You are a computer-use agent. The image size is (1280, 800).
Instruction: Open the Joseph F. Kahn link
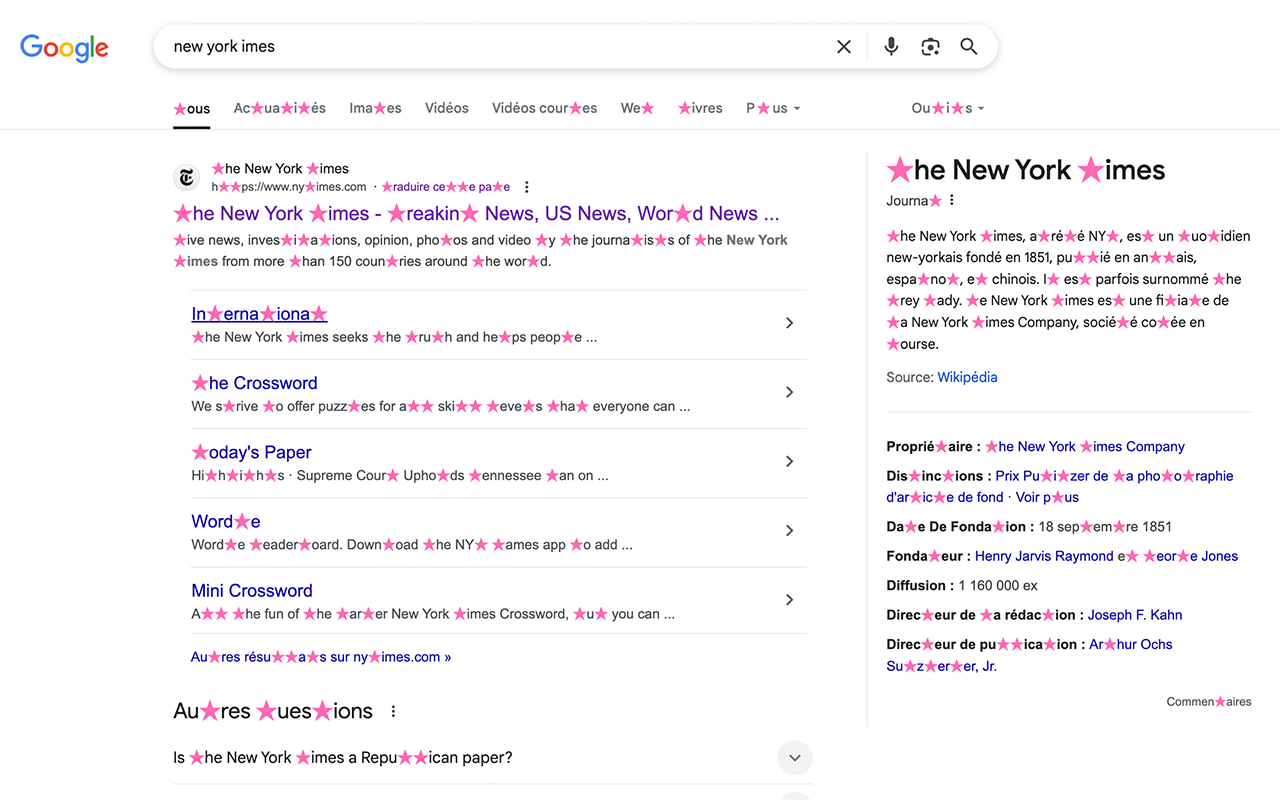1135,615
